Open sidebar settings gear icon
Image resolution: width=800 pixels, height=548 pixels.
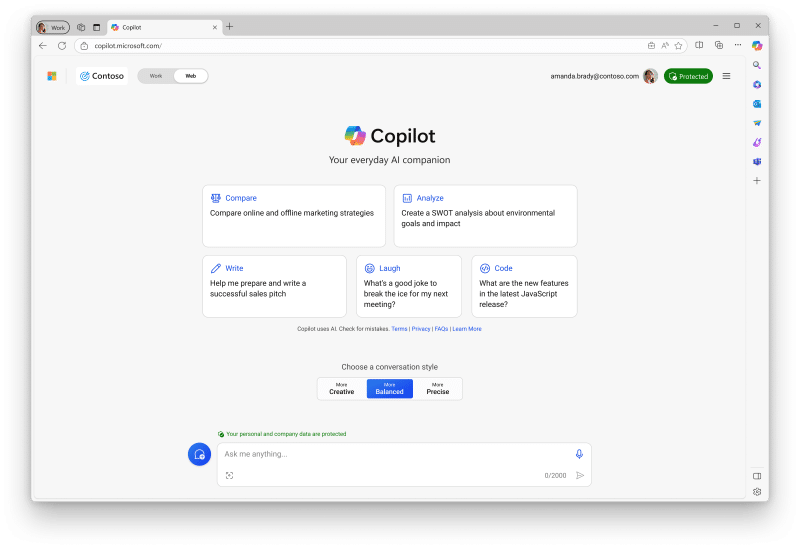tap(757, 492)
